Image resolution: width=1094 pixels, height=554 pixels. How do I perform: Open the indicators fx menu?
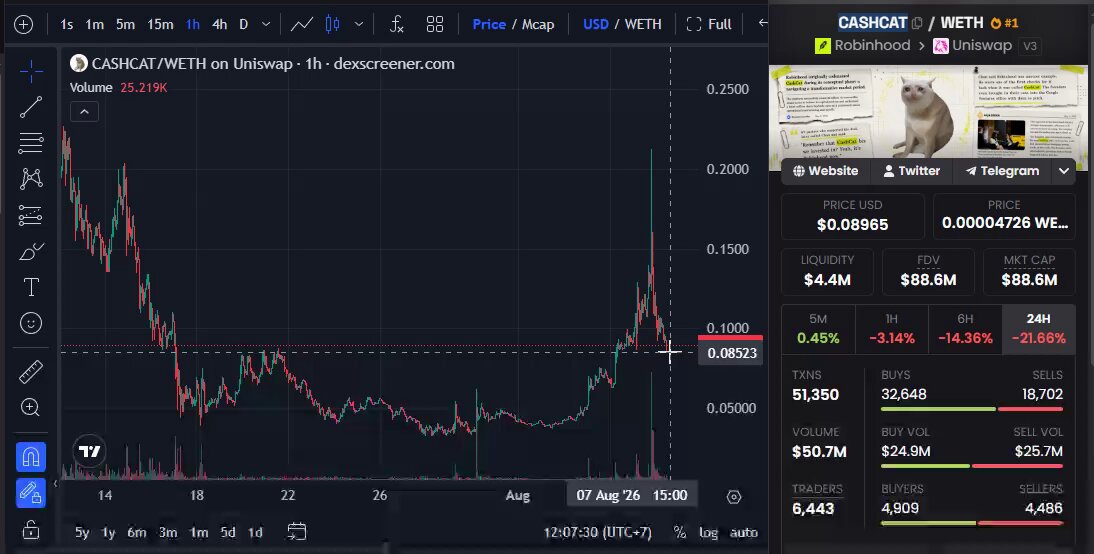396,24
